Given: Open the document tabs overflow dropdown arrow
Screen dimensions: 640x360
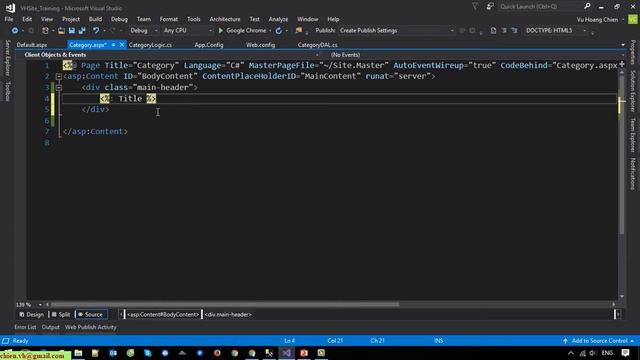Looking at the screenshot, I should pyautogui.click(x=623, y=45).
